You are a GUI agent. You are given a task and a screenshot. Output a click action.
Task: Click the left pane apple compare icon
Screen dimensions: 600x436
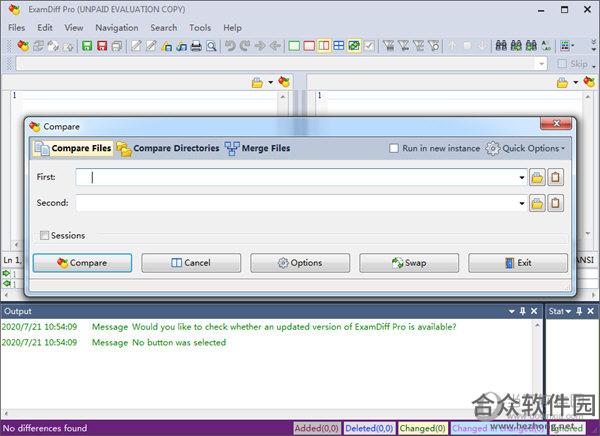[x=284, y=82]
